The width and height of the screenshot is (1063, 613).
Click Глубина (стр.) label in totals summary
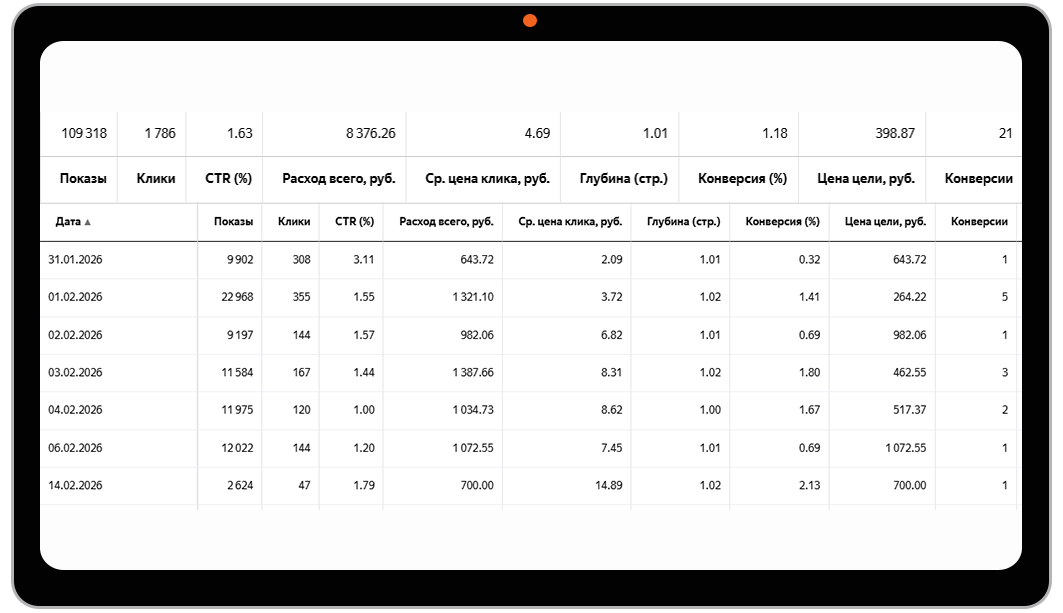point(623,179)
